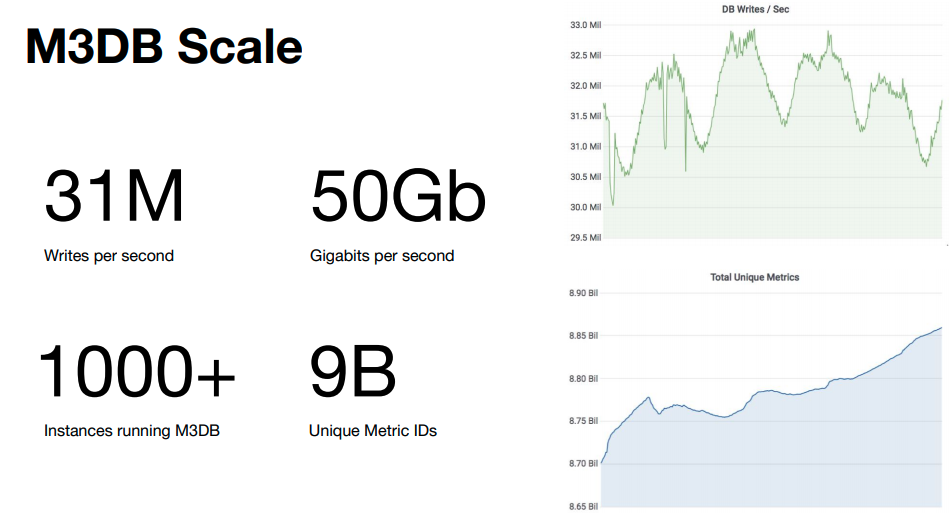Screen dimensions: 949x520
Task: Select the large "31M" figure
Action: click(x=114, y=197)
